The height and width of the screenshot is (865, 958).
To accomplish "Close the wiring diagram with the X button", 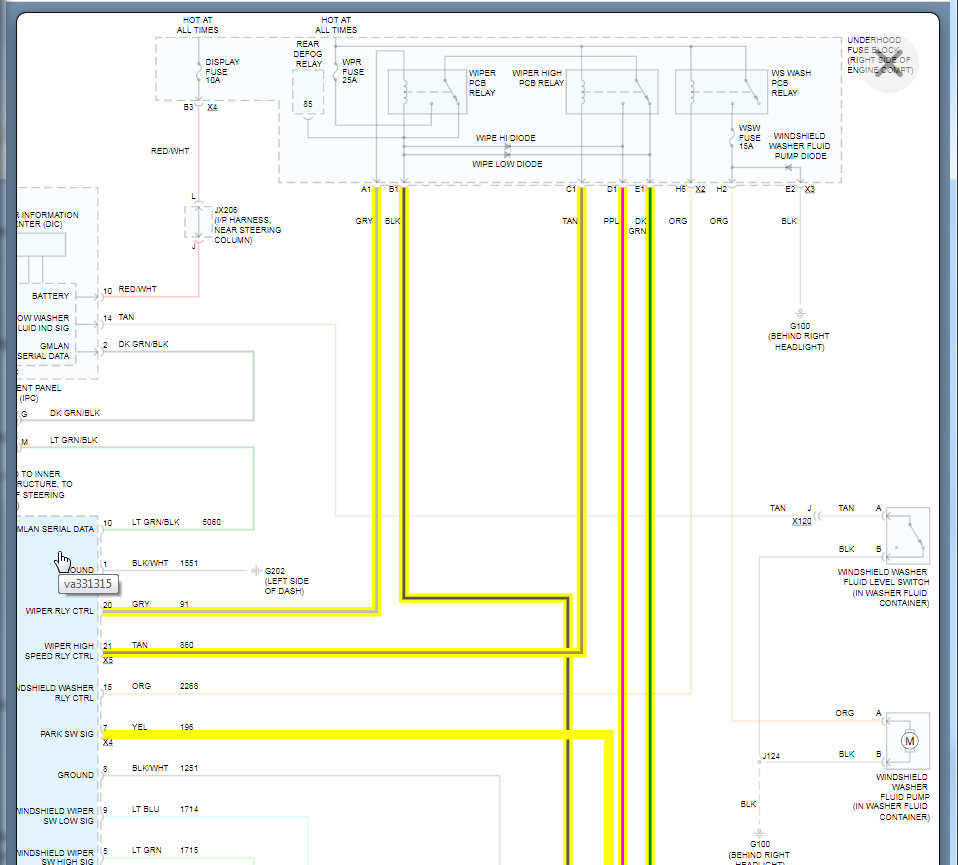I will point(888,62).
